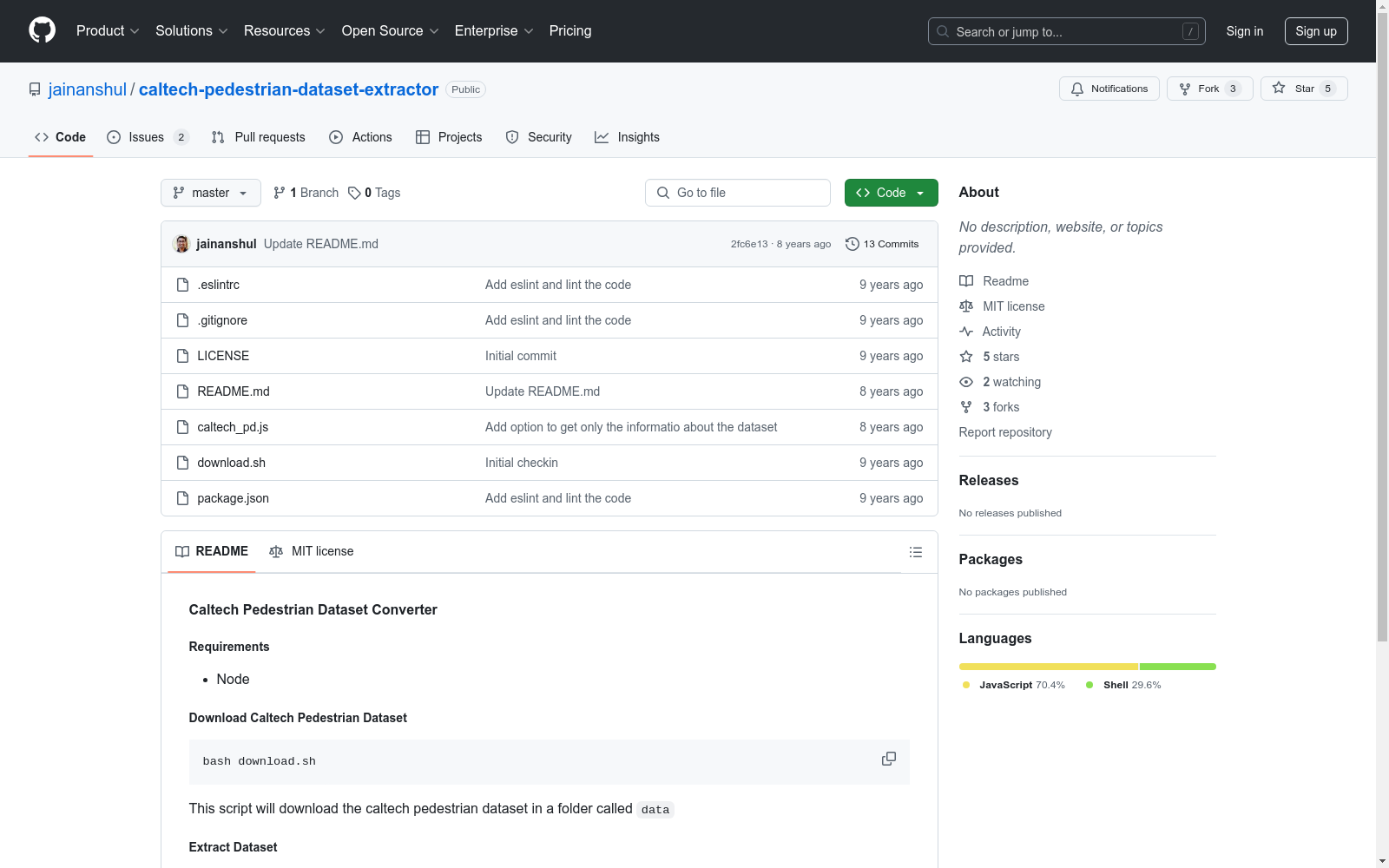Screen dimensions: 1389x868
Task: Open the 13 Commits link
Action: pyautogui.click(x=882, y=244)
